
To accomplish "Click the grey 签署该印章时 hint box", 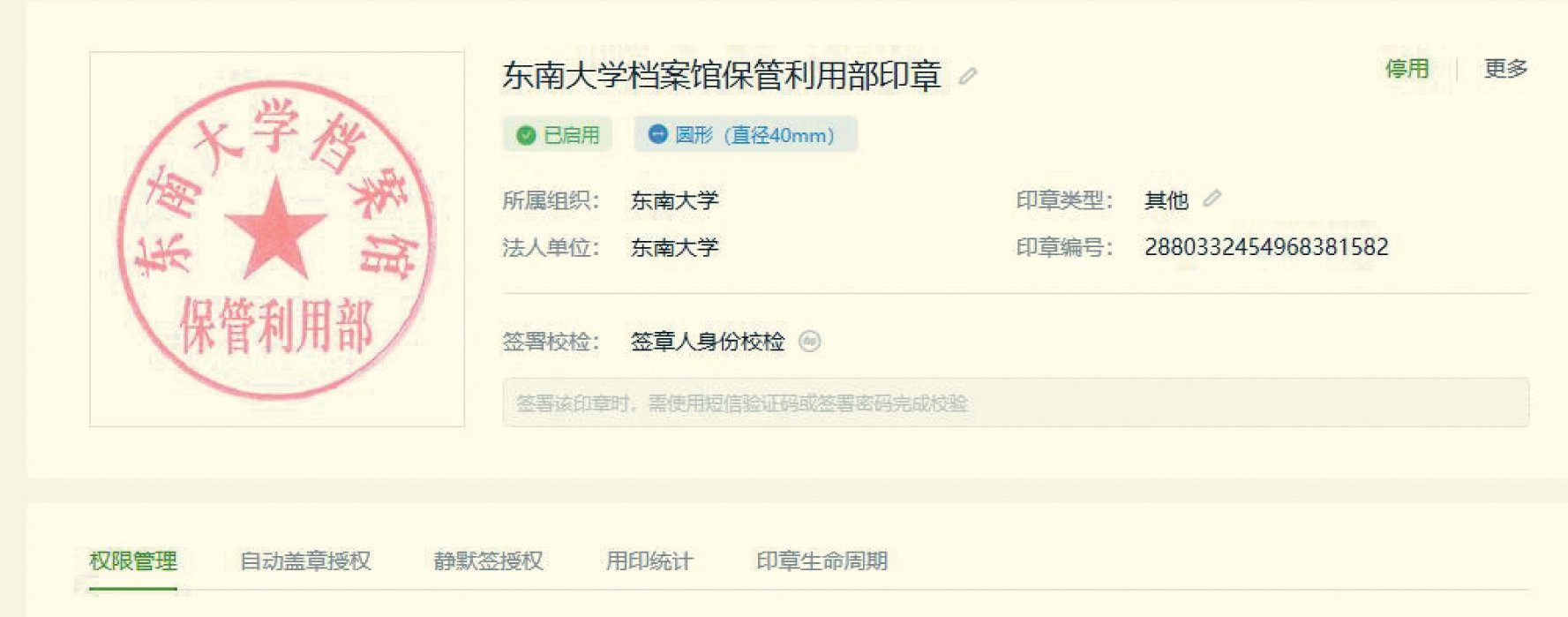I will tap(1016, 403).
